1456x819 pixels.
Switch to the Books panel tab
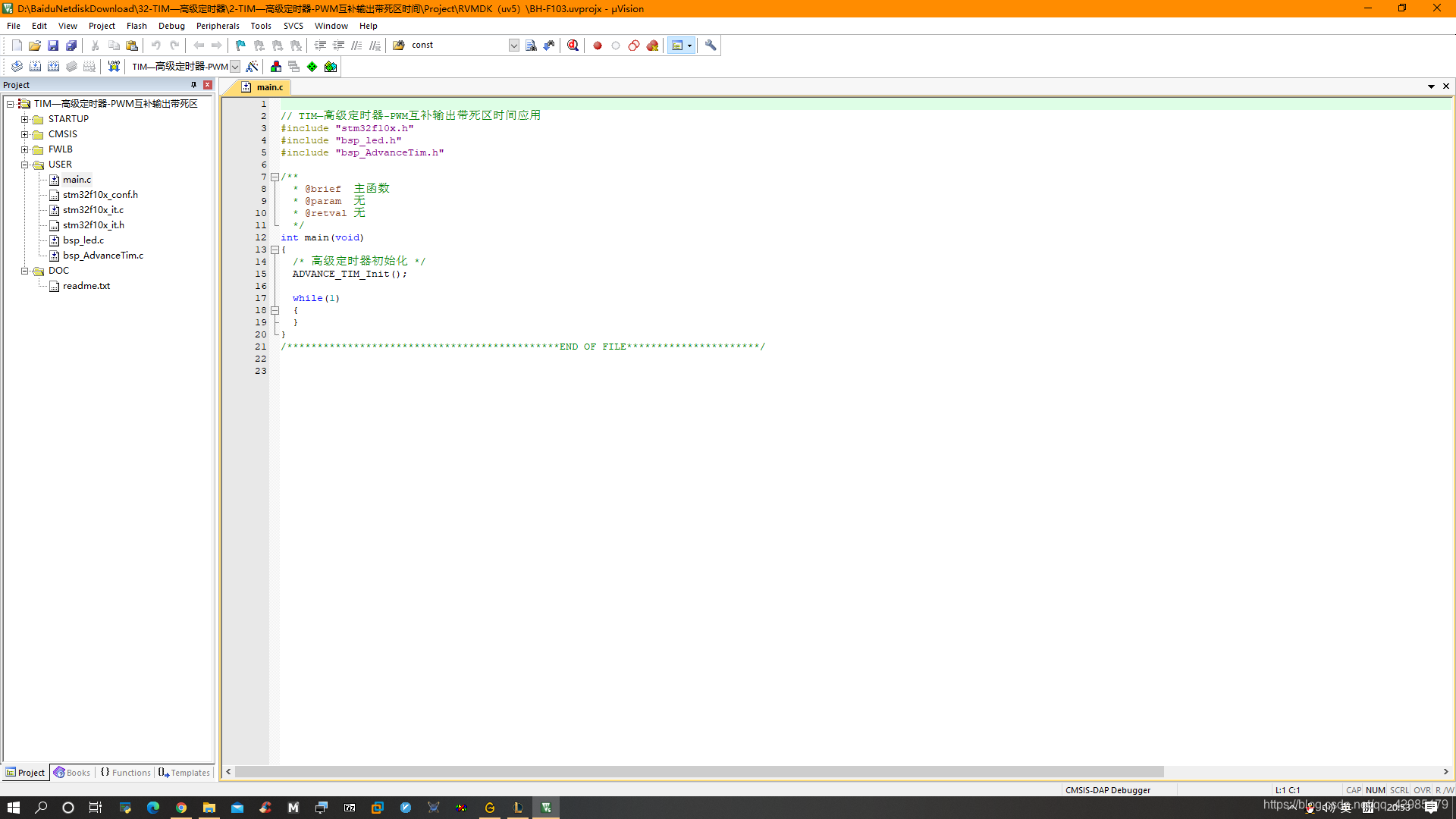[x=72, y=773]
